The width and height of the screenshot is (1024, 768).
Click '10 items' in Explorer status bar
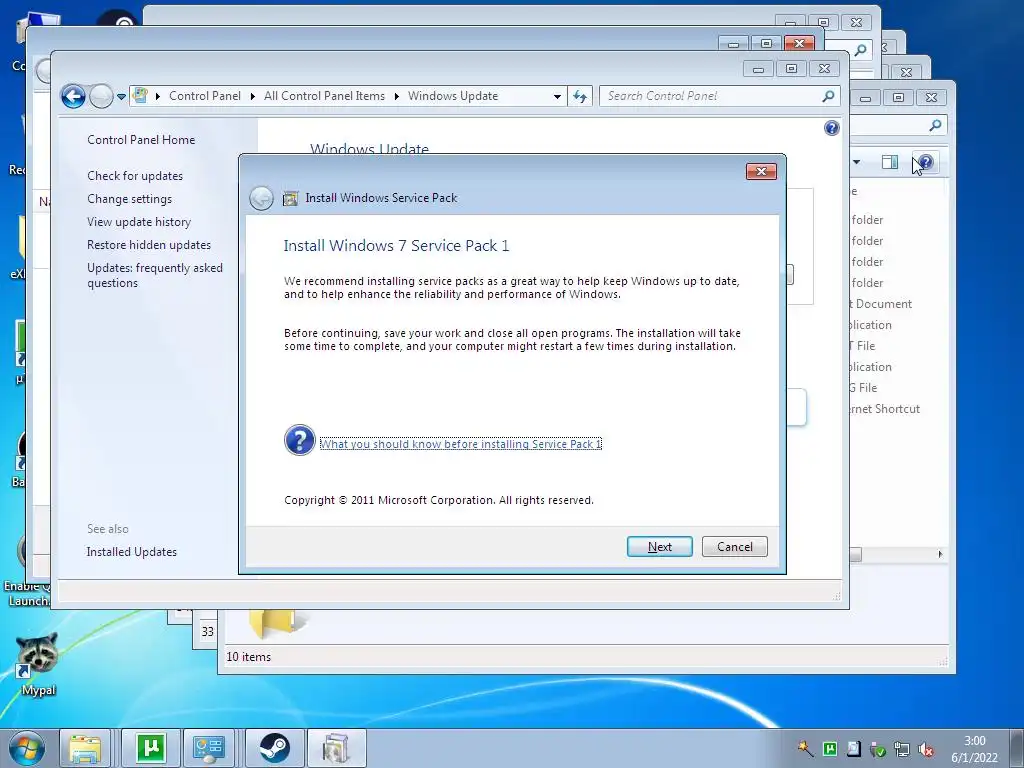[x=248, y=657]
